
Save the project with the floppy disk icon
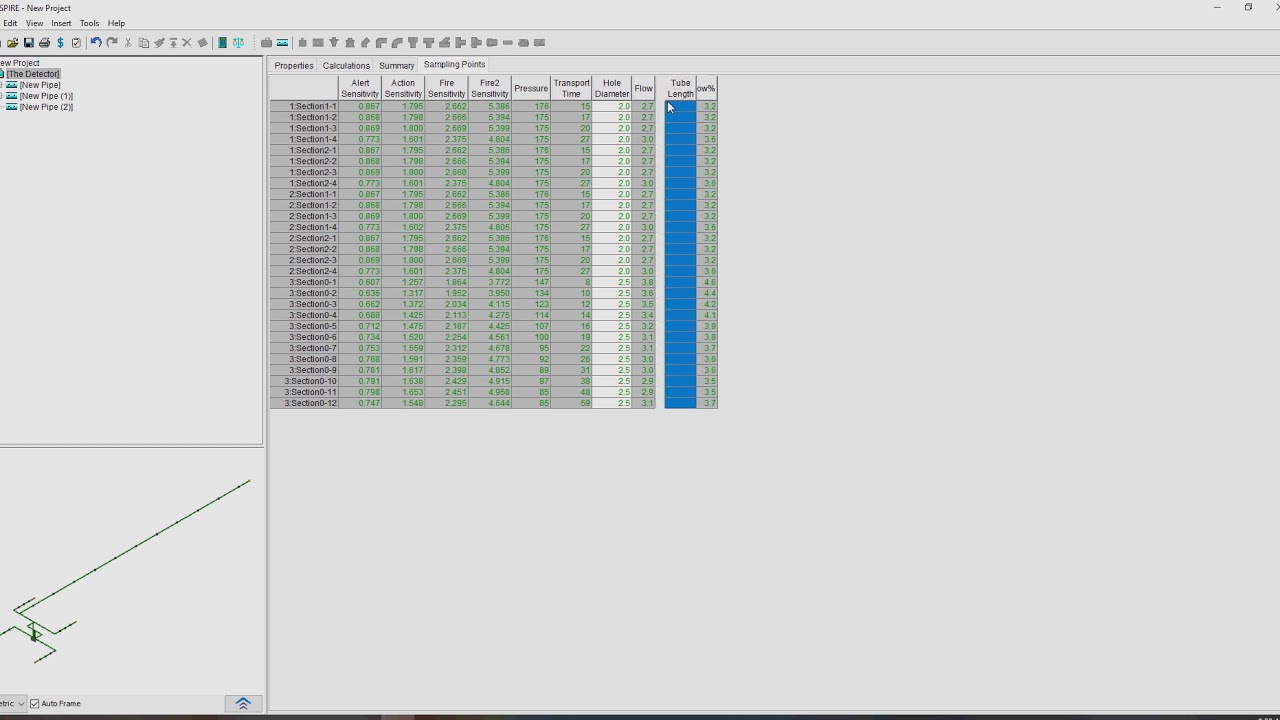point(29,43)
